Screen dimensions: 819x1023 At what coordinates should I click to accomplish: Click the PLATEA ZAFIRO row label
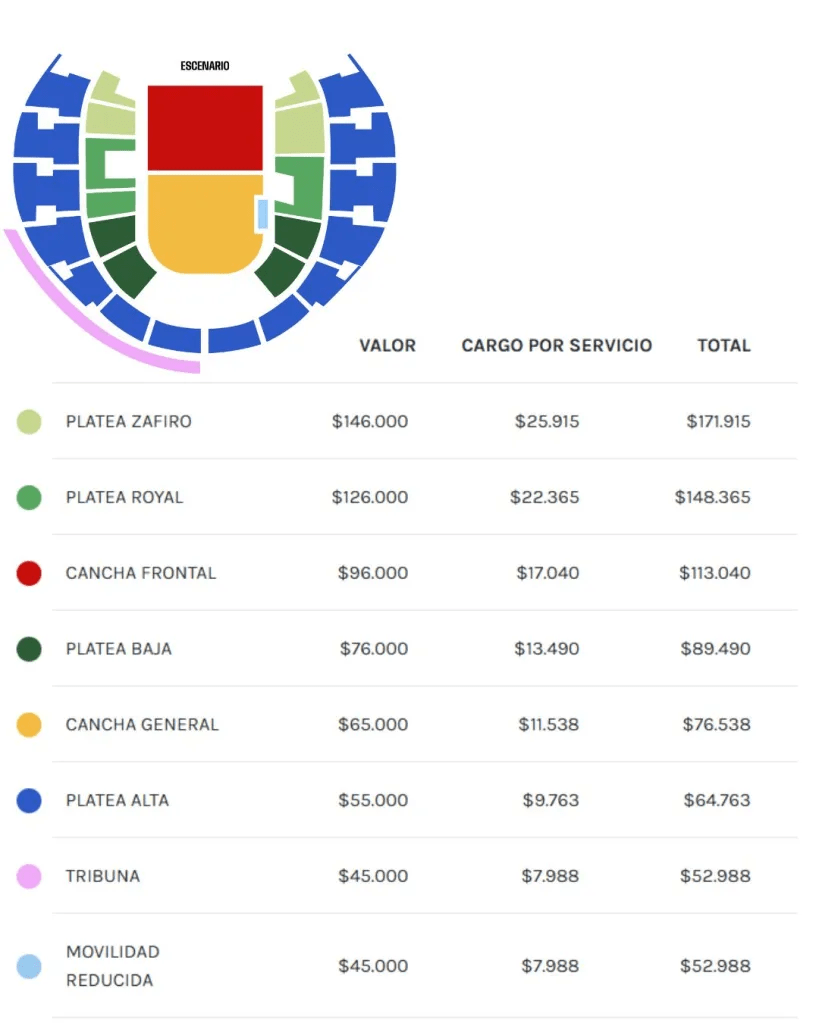[x=128, y=422]
